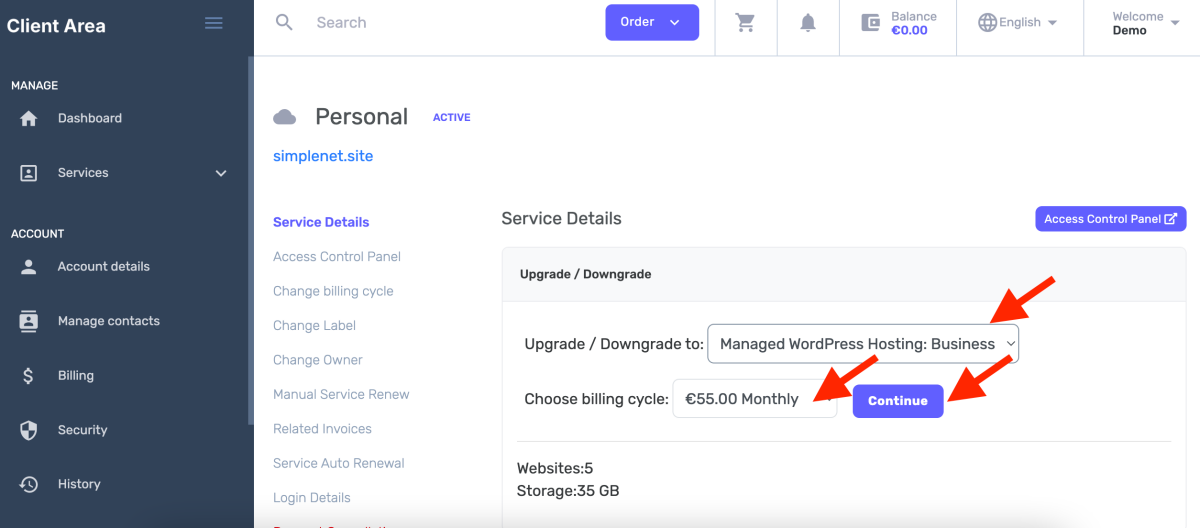Open the shopping cart icon

[745, 23]
